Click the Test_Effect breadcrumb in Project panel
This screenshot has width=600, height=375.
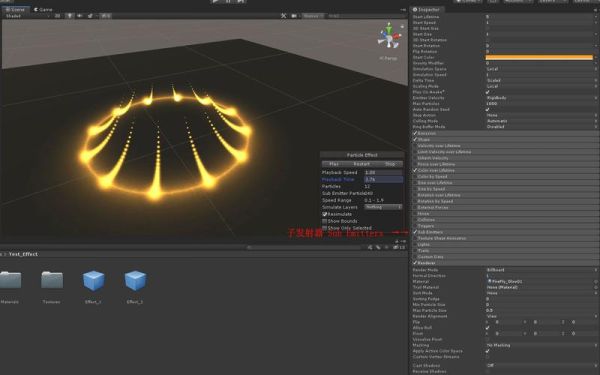click(x=23, y=254)
